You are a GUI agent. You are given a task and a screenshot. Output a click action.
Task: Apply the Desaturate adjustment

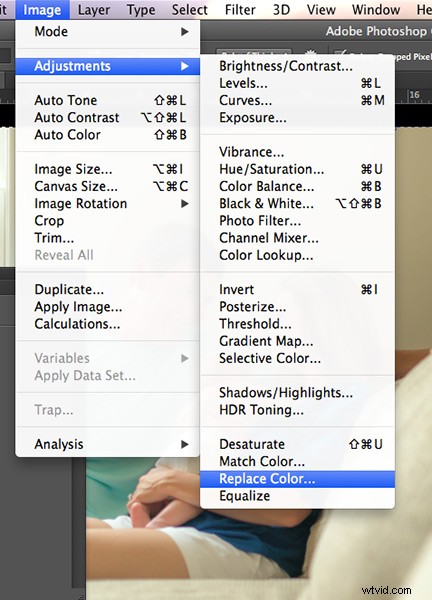point(297,444)
